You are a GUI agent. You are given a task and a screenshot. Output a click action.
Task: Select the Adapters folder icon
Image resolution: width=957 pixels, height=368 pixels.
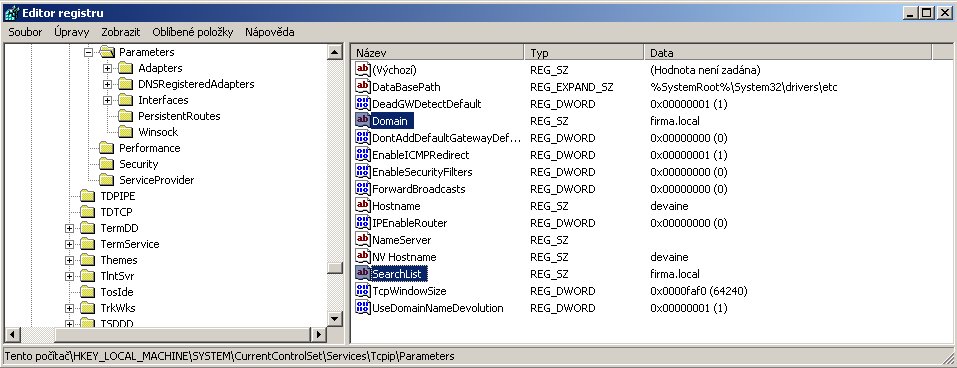[126, 68]
